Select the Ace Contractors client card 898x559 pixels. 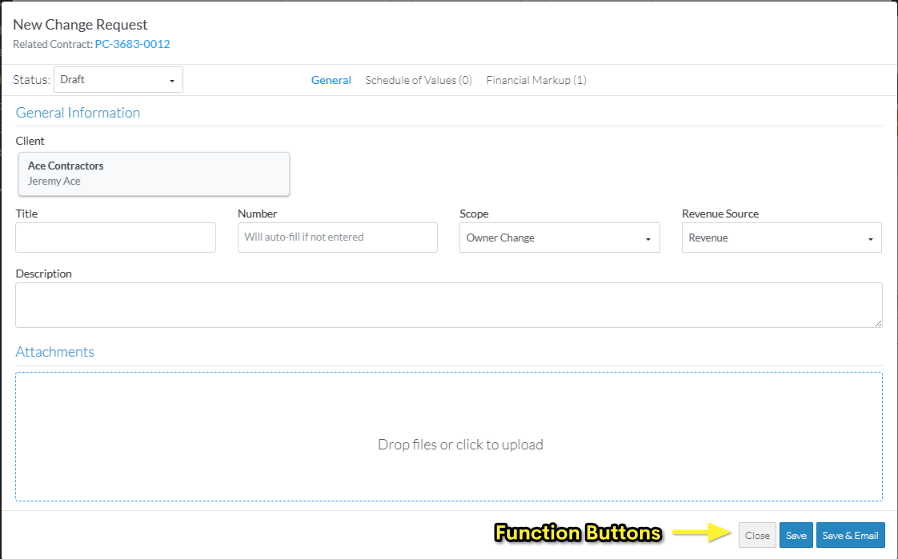point(153,174)
